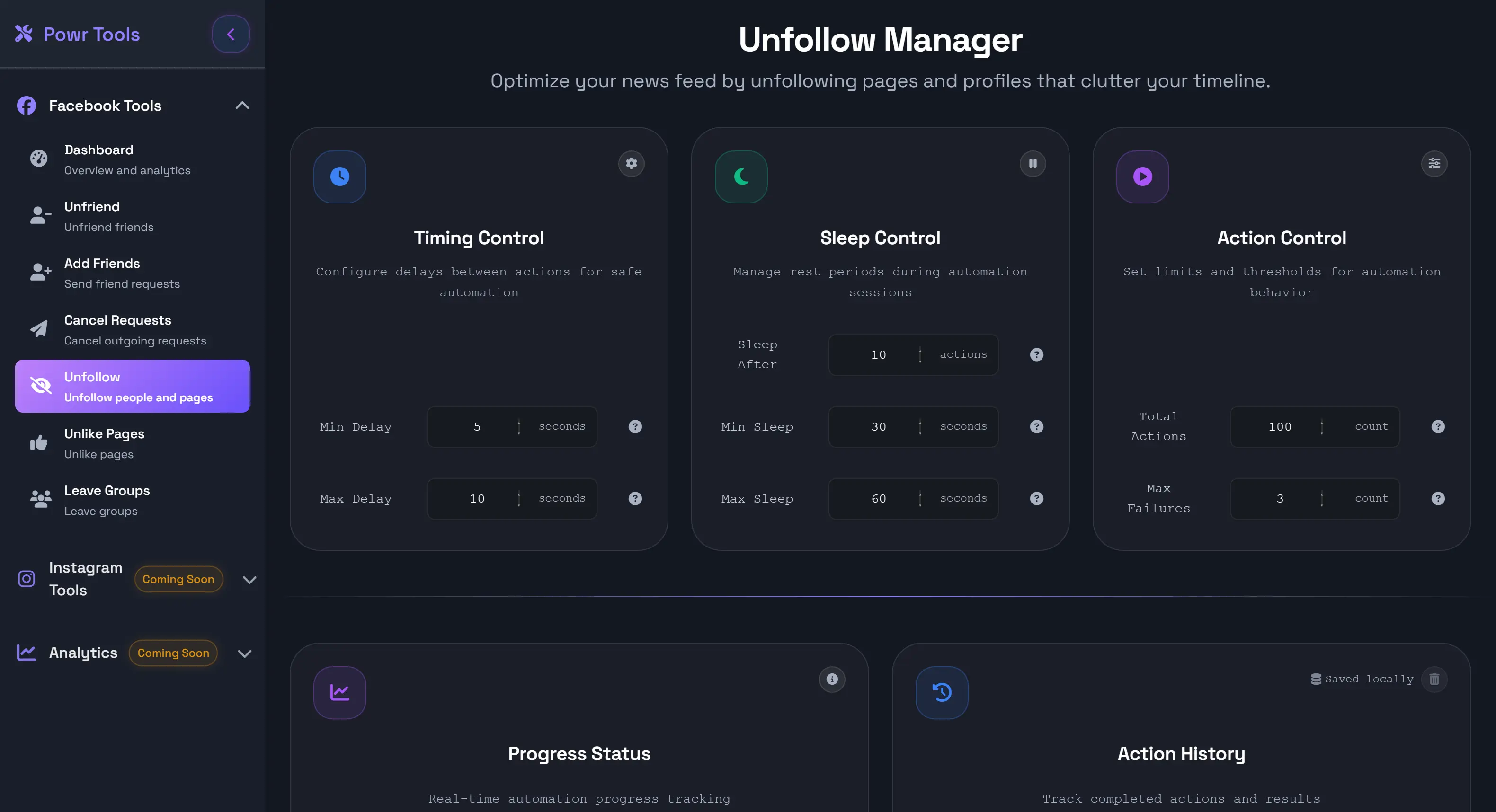This screenshot has width=1496, height=812.
Task: Click the Analytics chart icon in sidebar
Action: (26, 653)
